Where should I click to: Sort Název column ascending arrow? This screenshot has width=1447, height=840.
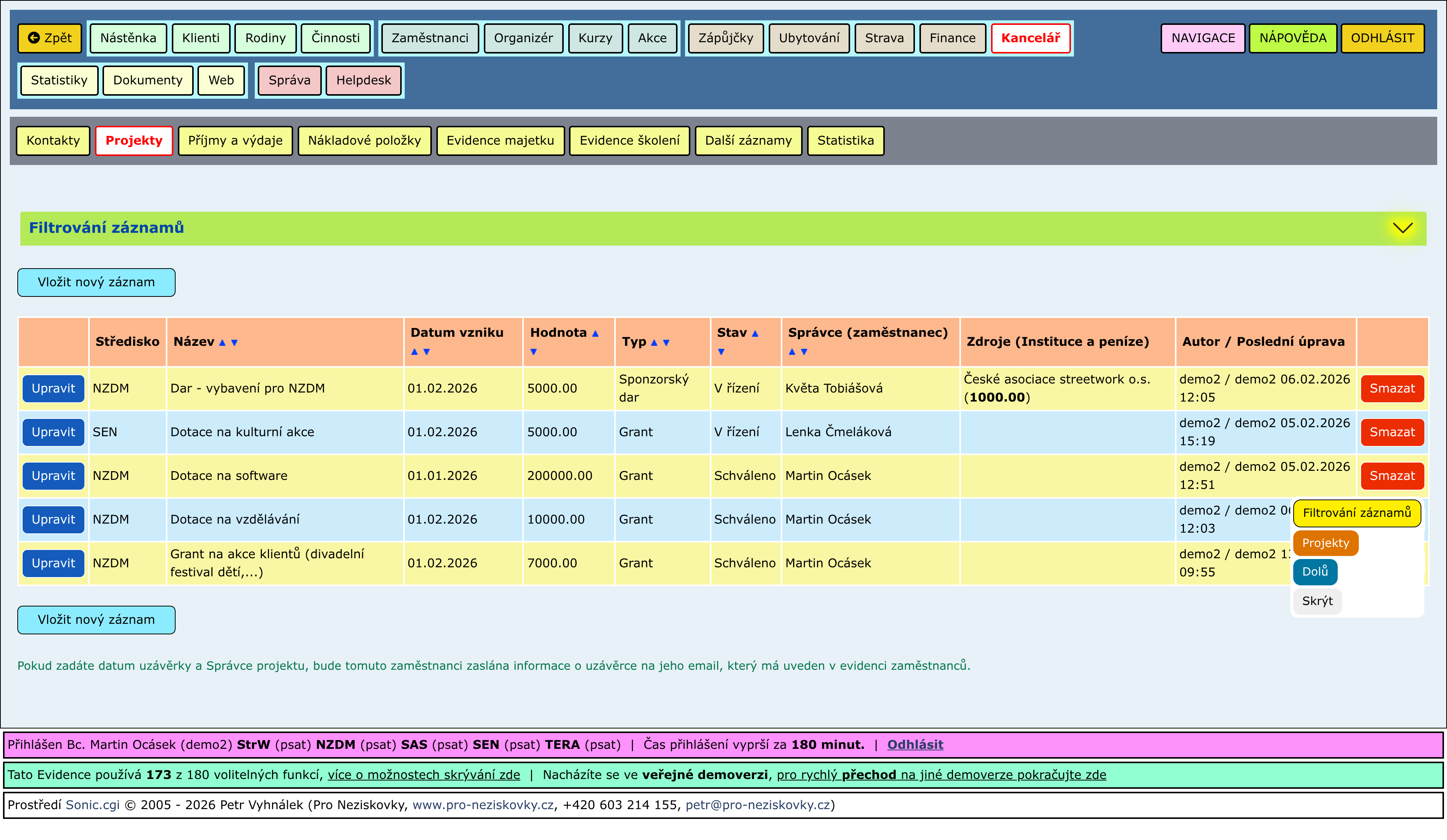pyautogui.click(x=222, y=343)
